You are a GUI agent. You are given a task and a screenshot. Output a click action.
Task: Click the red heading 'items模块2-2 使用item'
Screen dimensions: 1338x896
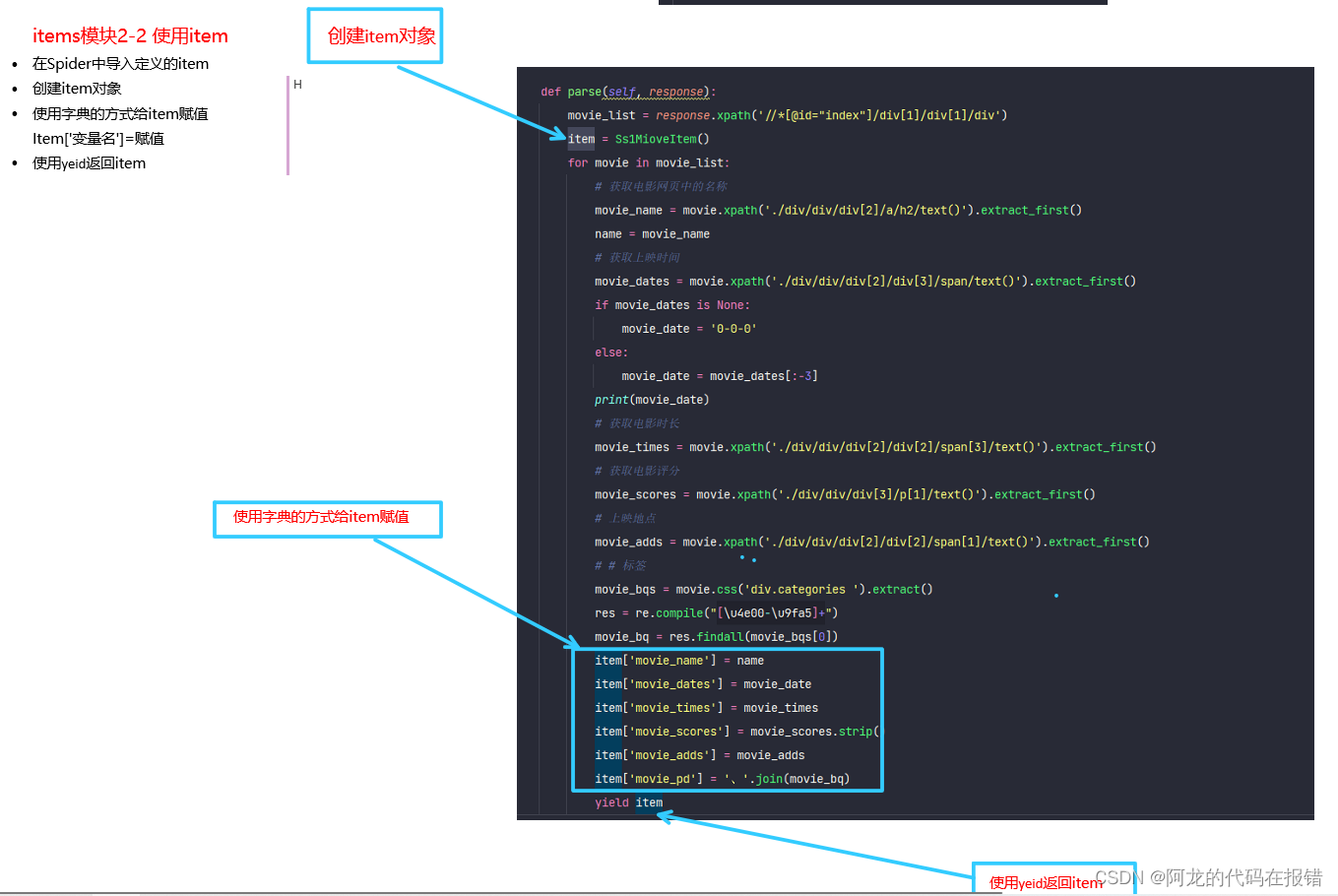point(130,36)
